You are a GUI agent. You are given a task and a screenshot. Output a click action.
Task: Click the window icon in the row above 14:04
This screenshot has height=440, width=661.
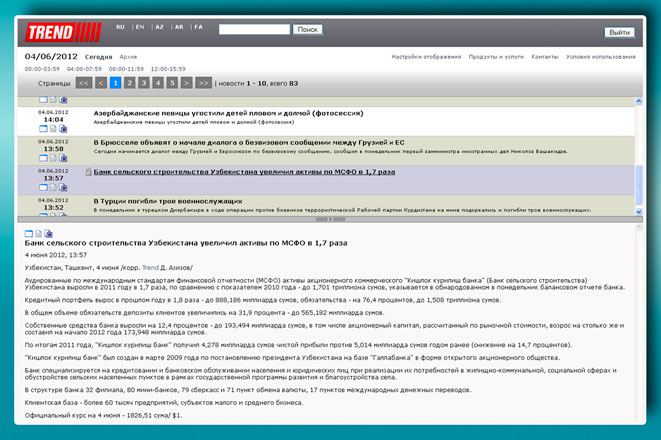point(43,100)
